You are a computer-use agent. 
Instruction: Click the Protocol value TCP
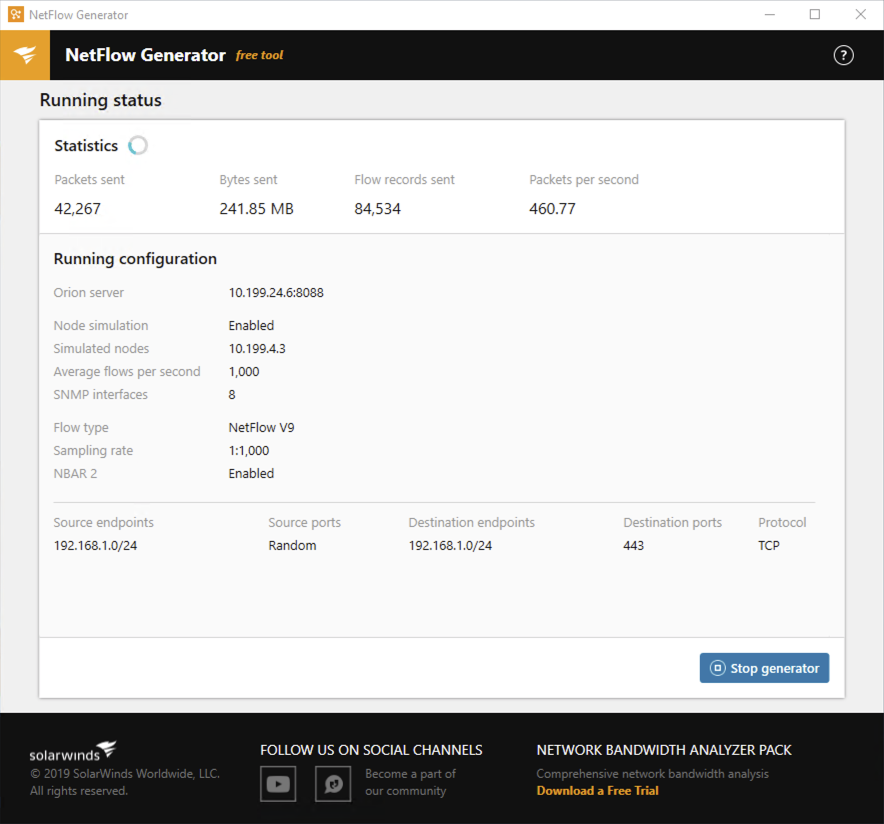[x=768, y=546]
